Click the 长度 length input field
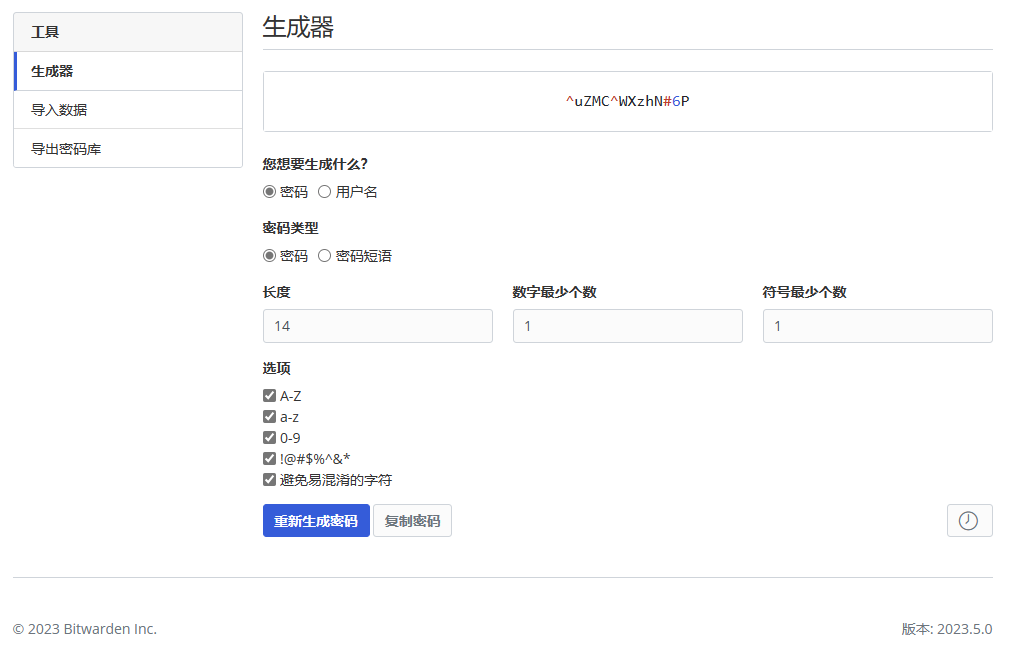 click(377, 326)
